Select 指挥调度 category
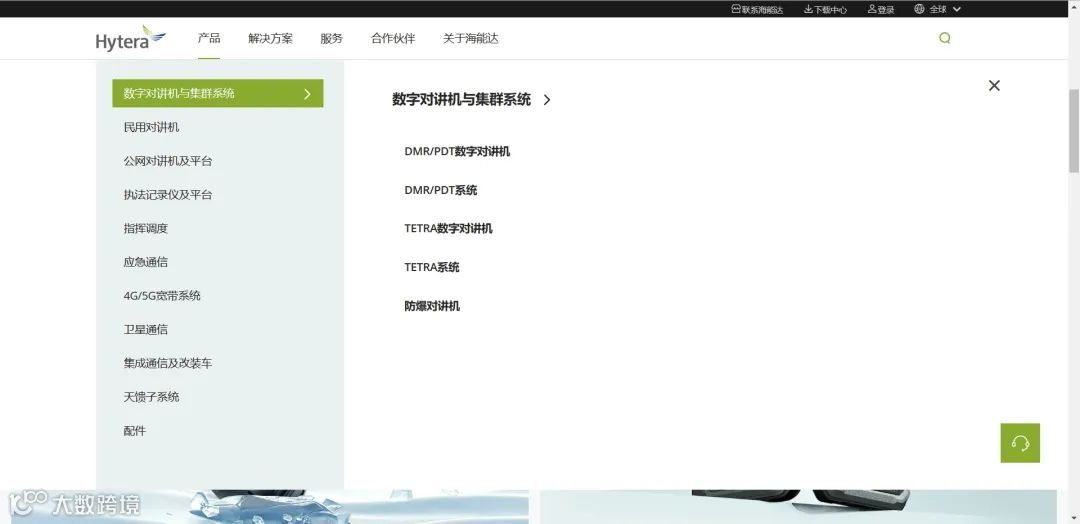1080x524 pixels. [x=146, y=229]
